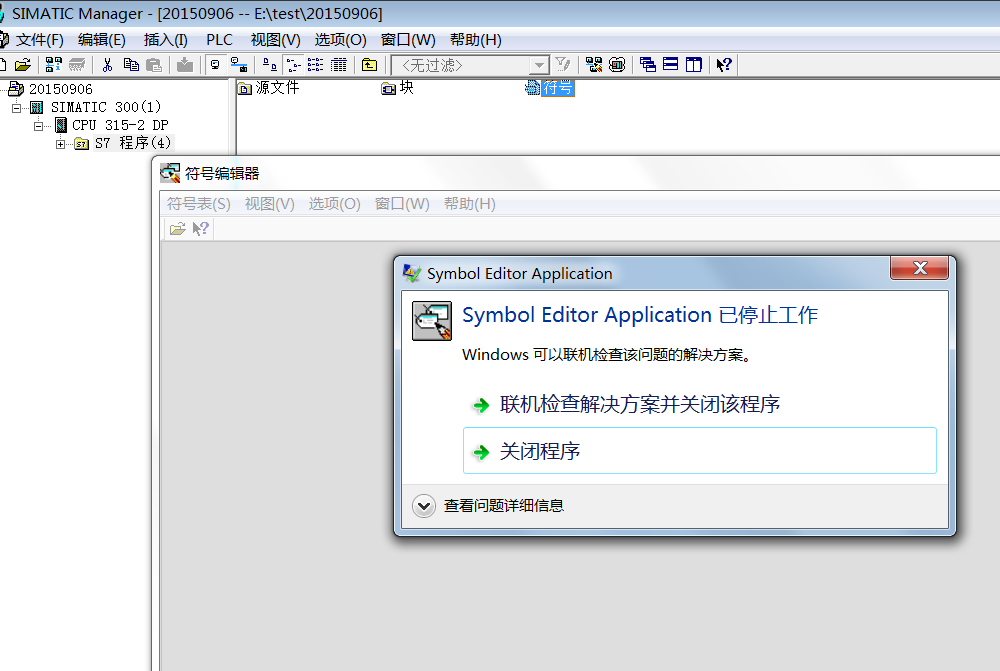The width and height of the screenshot is (1000, 671).
Task: Collapse the CPU 315-2 DP tree node
Action: coord(38,126)
